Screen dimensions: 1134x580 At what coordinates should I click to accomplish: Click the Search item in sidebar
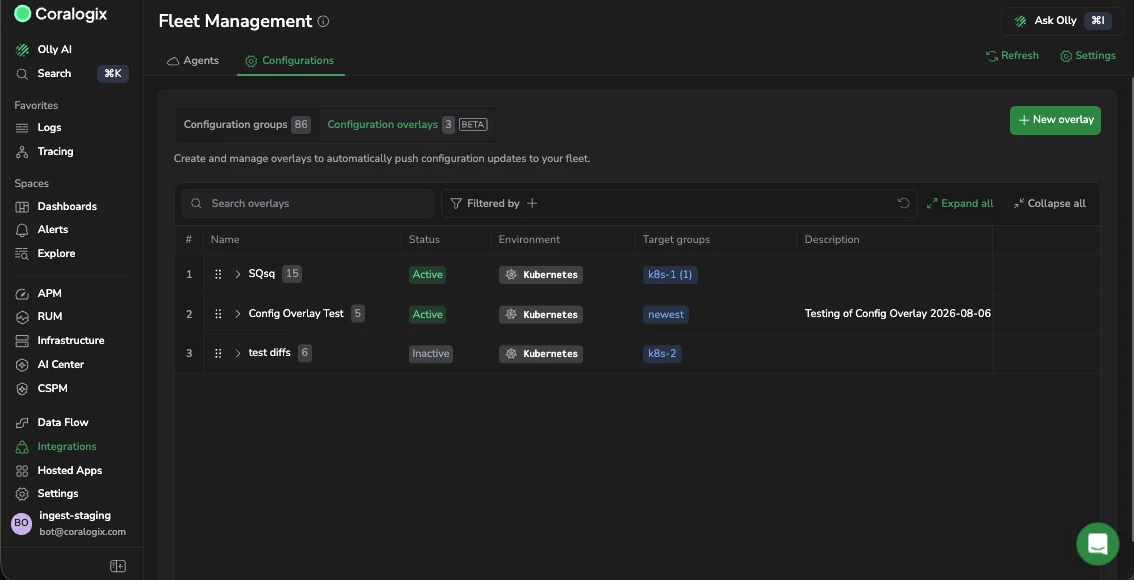click(54, 73)
